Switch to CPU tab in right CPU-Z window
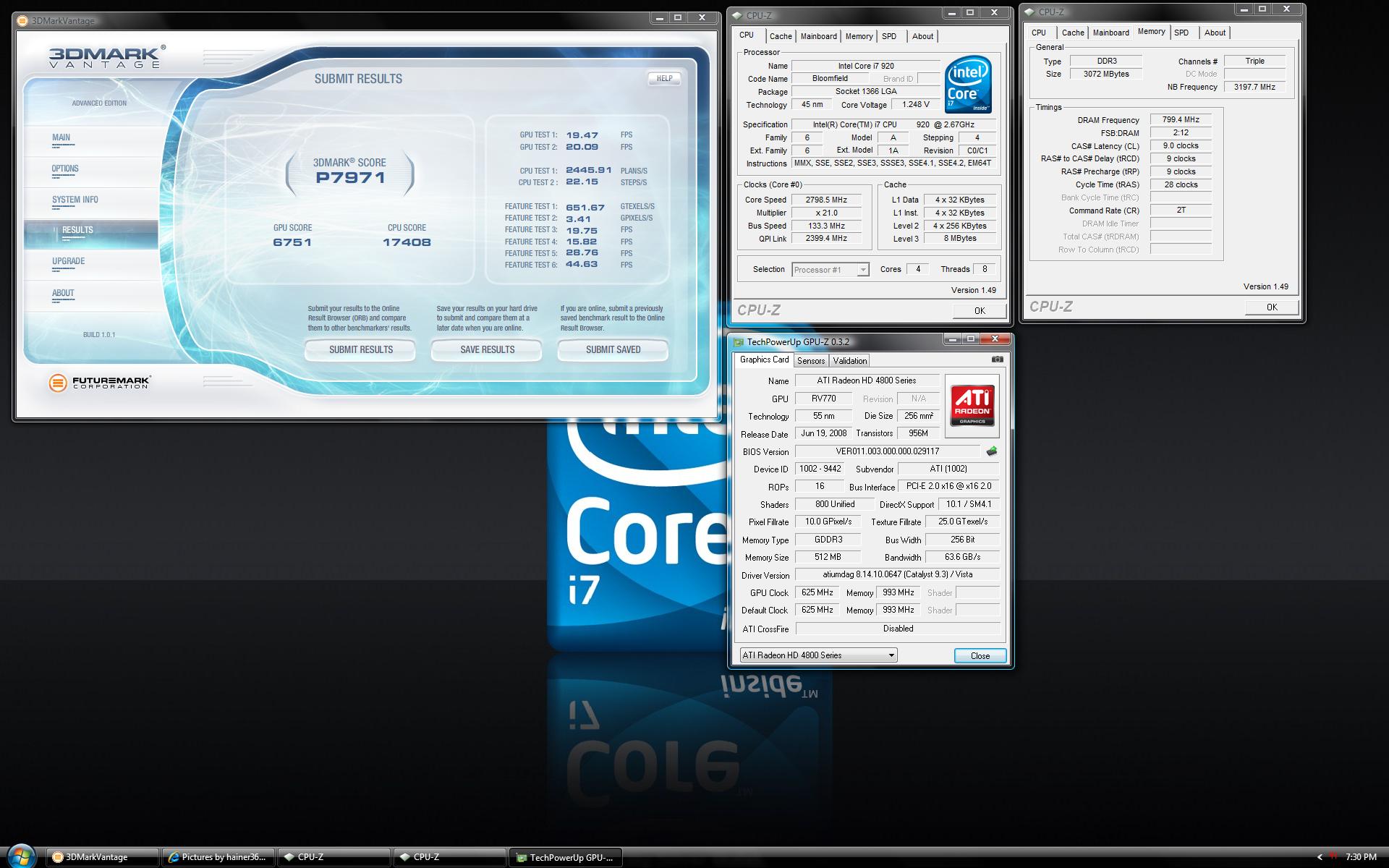1389x868 pixels. click(x=1039, y=33)
